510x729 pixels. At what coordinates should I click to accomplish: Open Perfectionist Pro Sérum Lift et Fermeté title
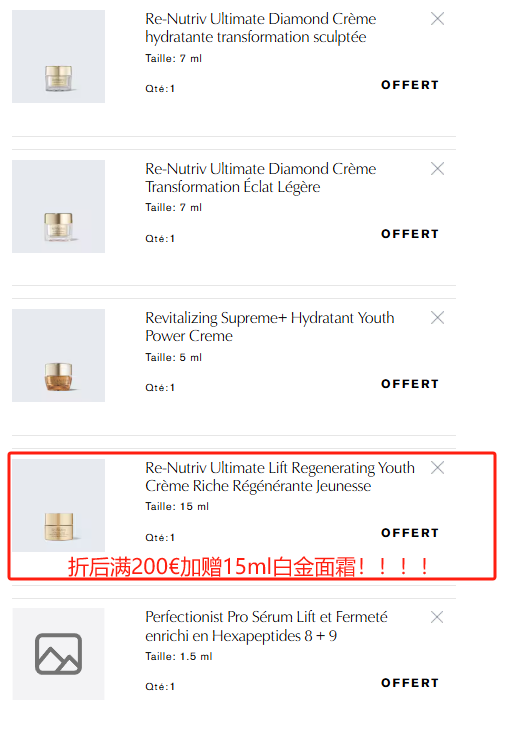[x=266, y=626]
